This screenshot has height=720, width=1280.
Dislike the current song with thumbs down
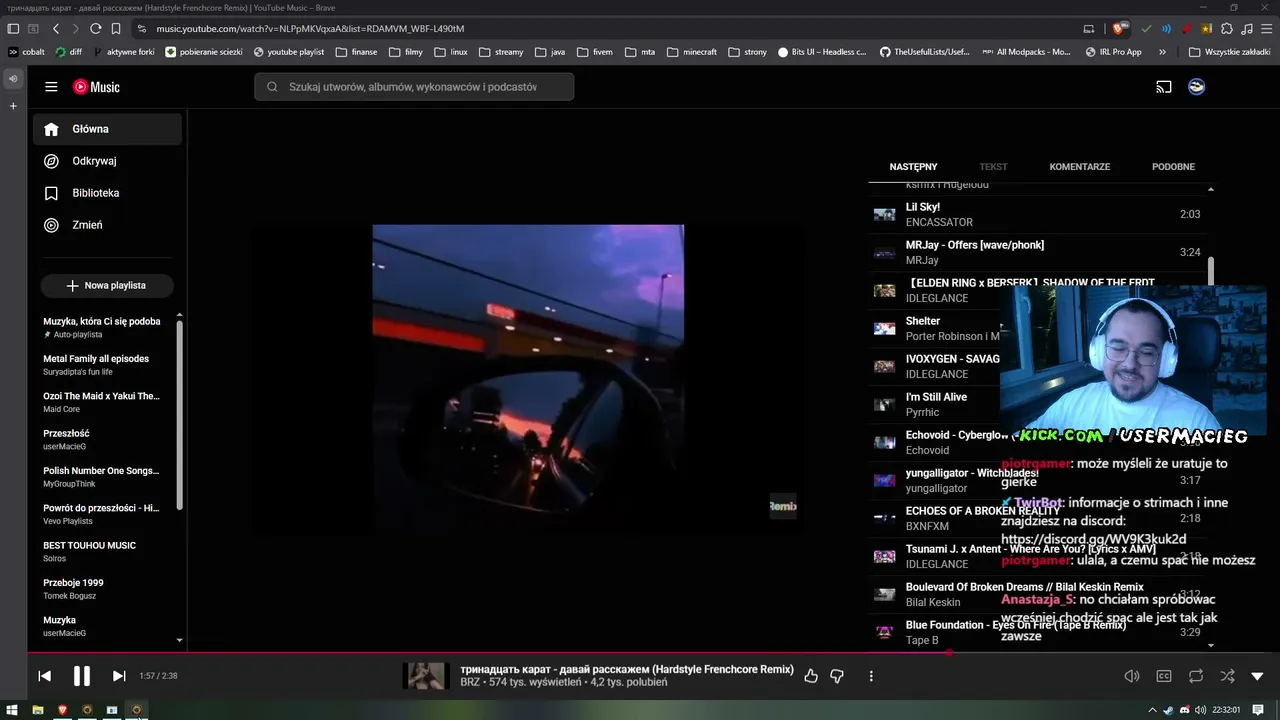(837, 676)
